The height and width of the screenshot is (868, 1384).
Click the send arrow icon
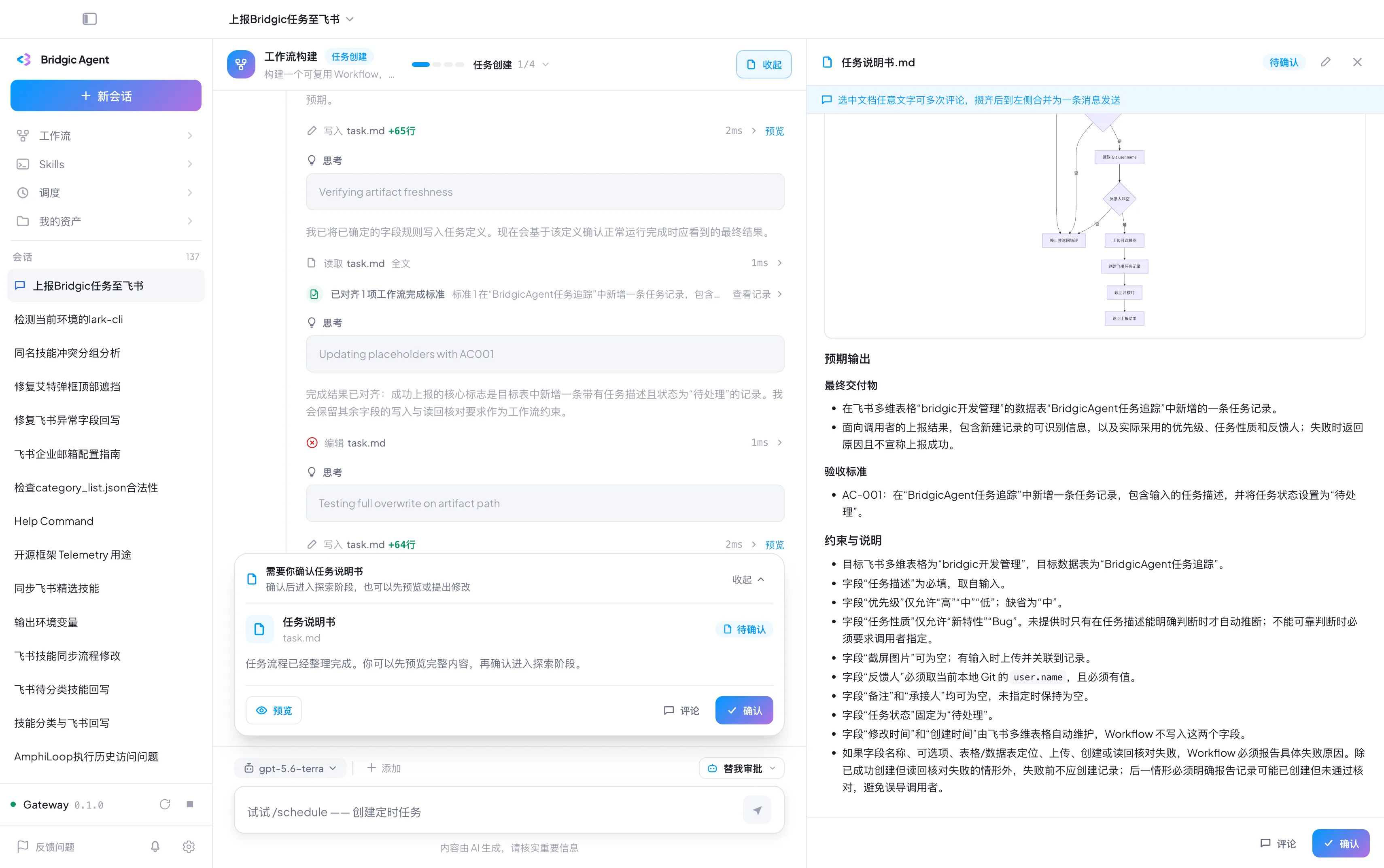pyautogui.click(x=757, y=810)
